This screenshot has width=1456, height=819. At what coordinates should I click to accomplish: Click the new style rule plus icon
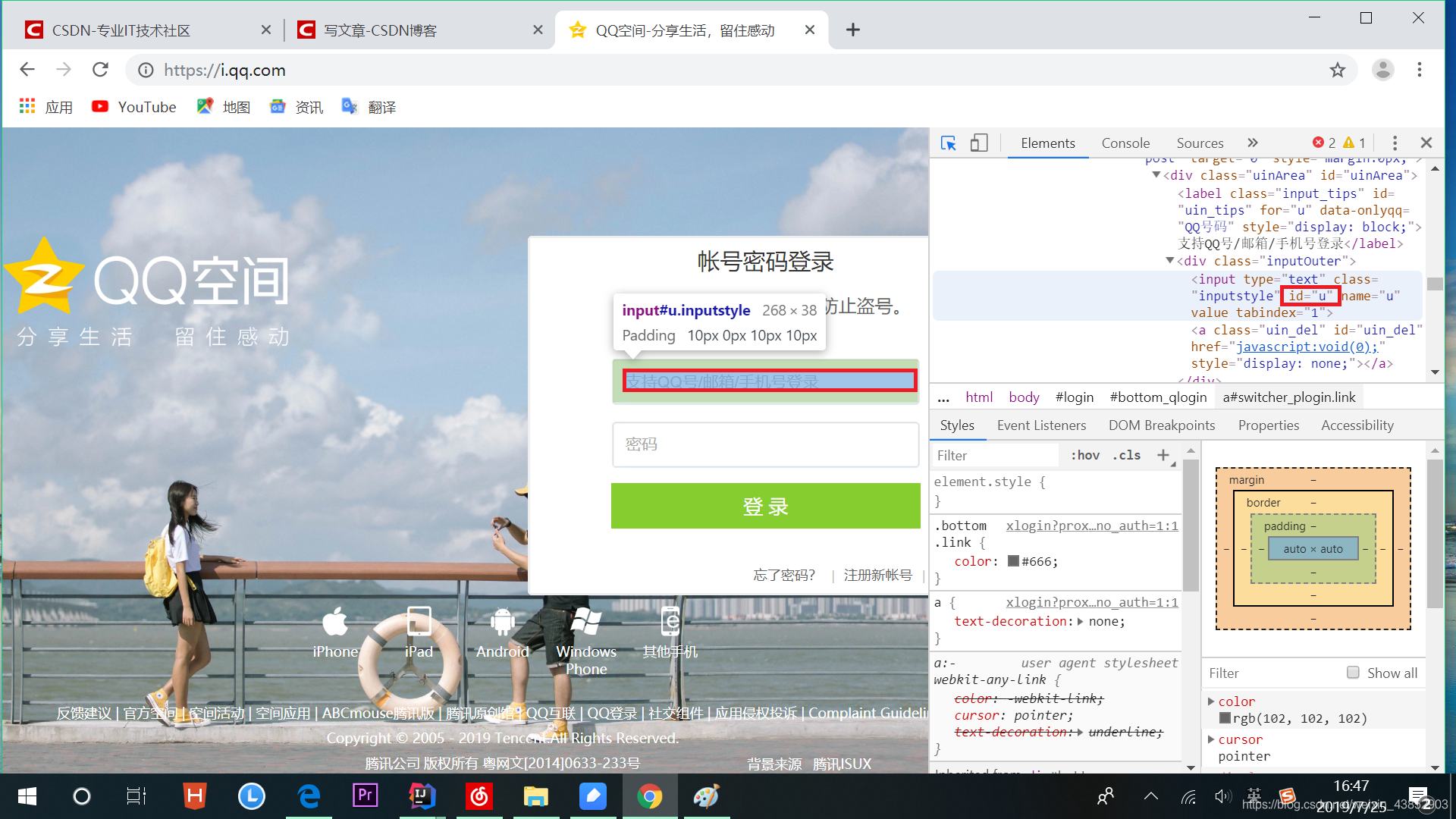click(x=1163, y=455)
